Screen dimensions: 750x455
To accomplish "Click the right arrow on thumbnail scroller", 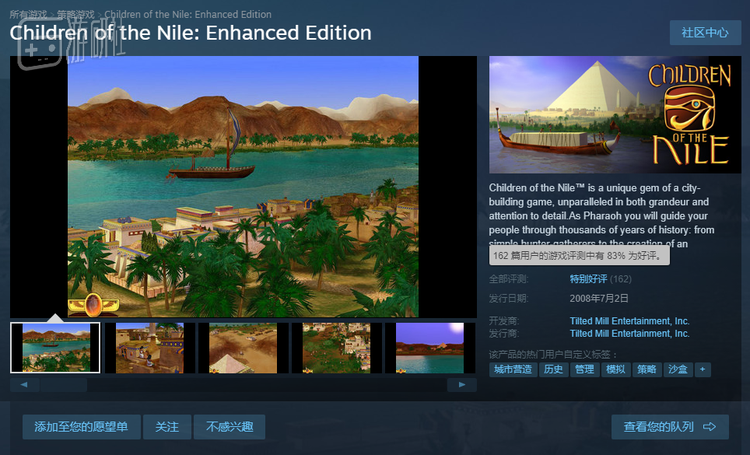I will 462,385.
